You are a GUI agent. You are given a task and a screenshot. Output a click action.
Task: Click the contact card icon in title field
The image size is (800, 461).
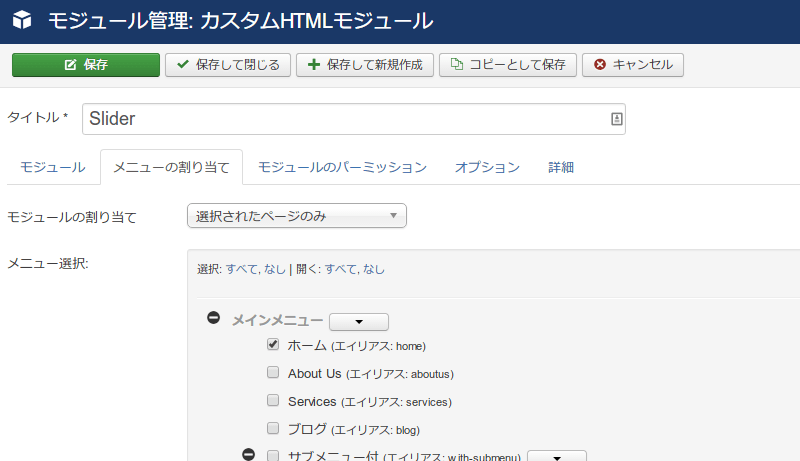point(616,119)
